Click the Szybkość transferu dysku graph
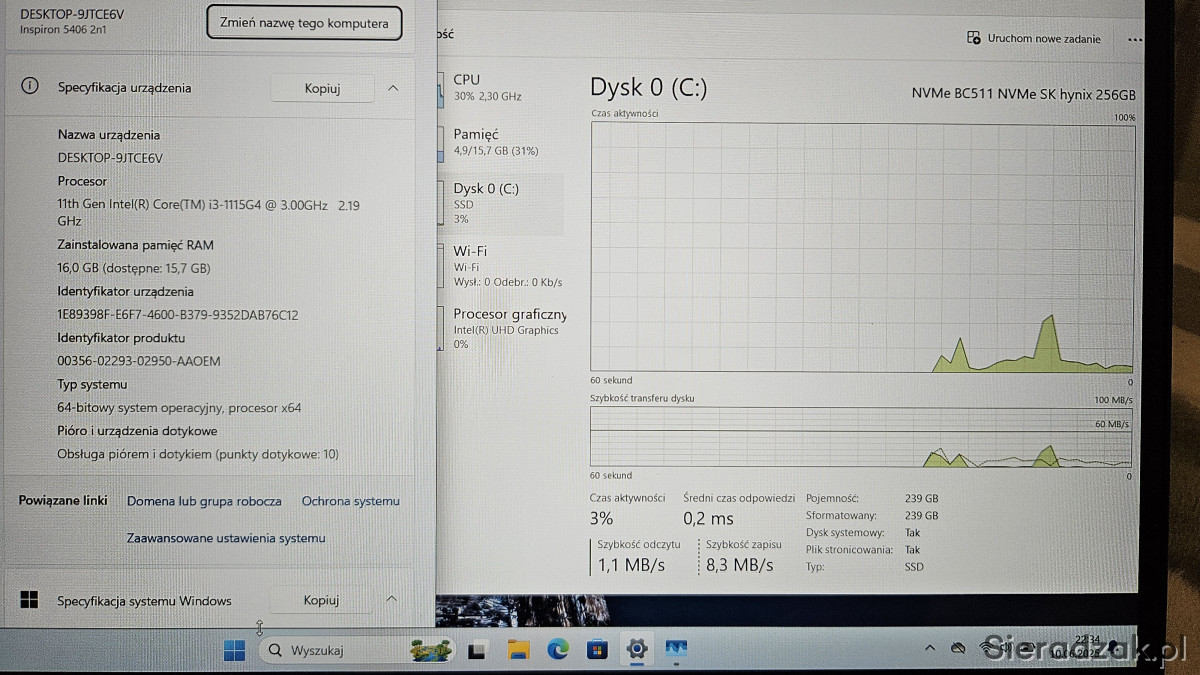The image size is (1200, 675). pyautogui.click(x=862, y=436)
